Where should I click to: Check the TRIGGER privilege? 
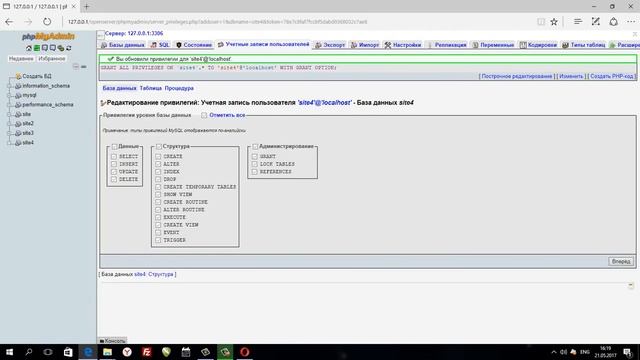coord(158,240)
